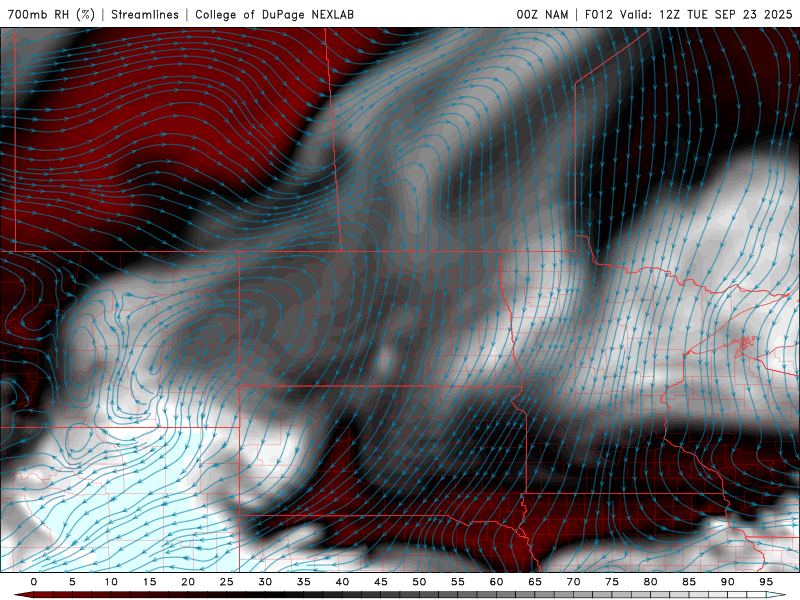Click the "College of DuPage NEXLAB" text
This screenshot has height=600, width=800.
274,14
